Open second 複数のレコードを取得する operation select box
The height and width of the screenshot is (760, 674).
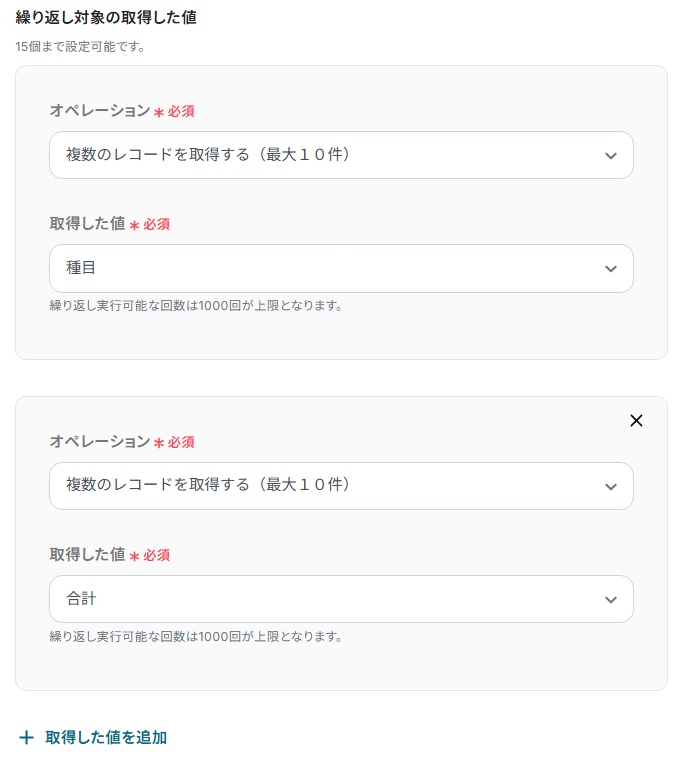tap(320, 486)
